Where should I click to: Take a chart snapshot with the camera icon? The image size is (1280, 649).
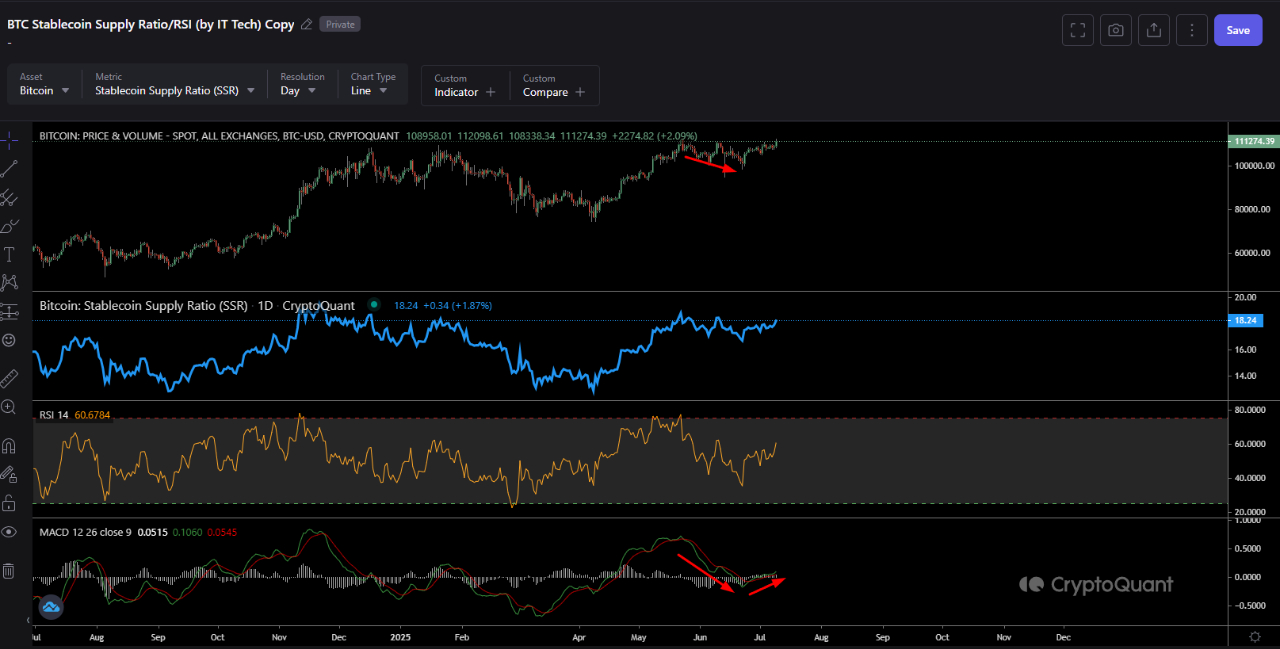1115,29
